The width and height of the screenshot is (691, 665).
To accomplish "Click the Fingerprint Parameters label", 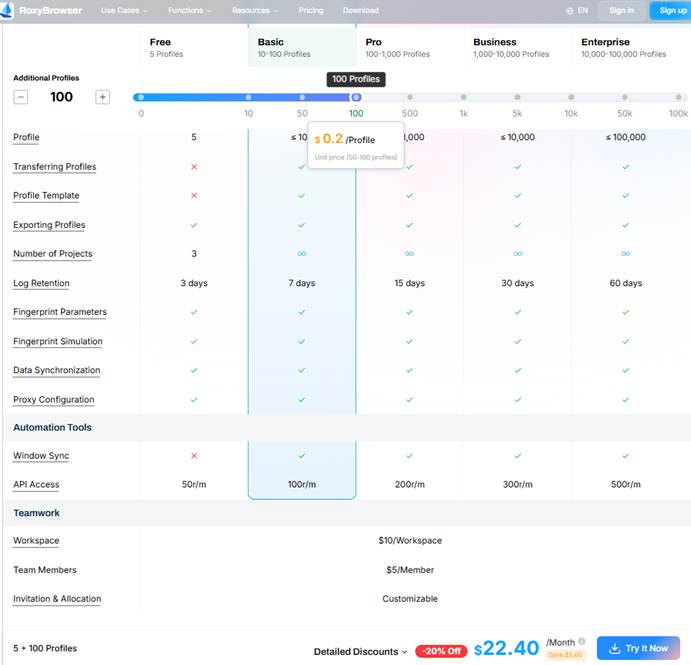I will 60,312.
